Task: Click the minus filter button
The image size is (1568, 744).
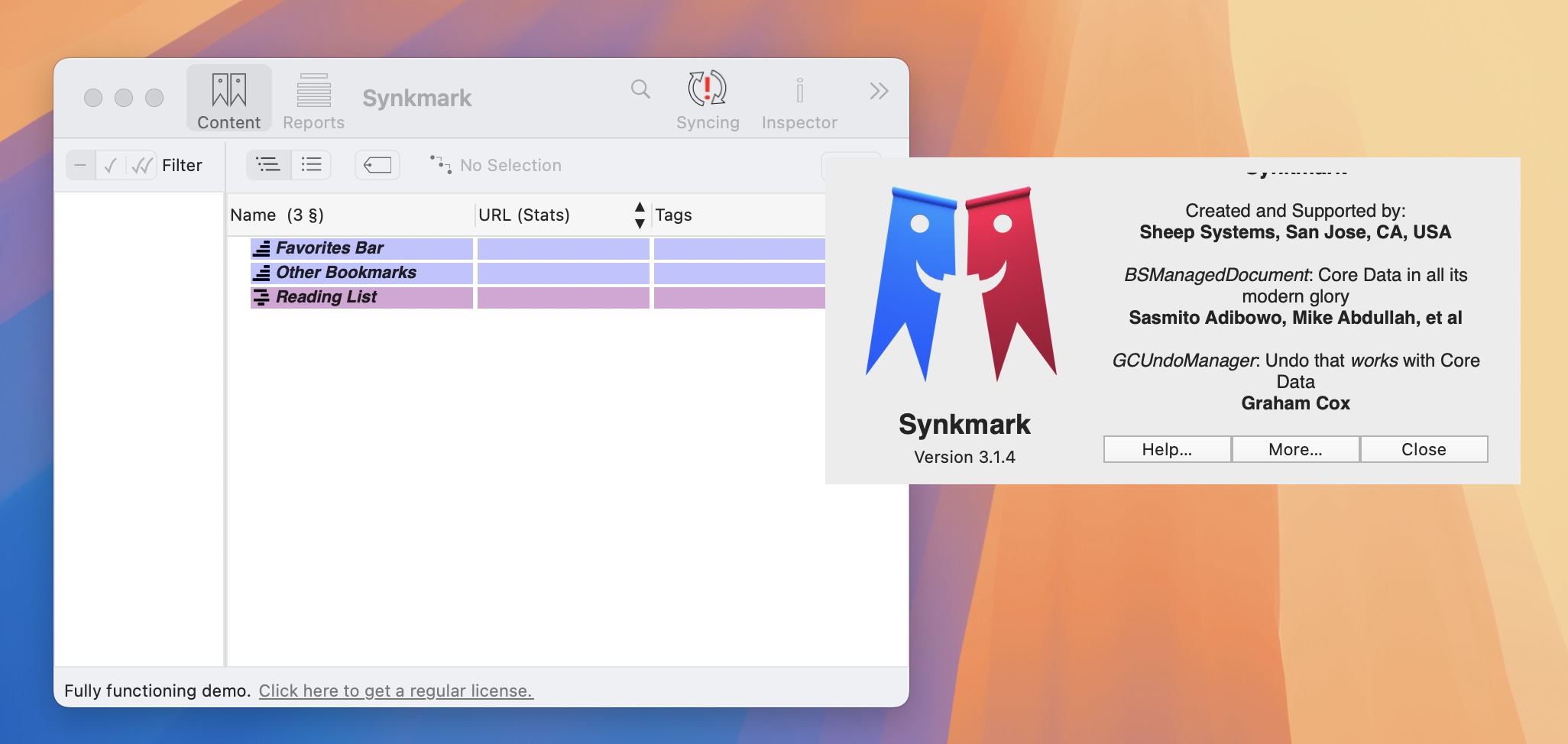Action: click(80, 165)
